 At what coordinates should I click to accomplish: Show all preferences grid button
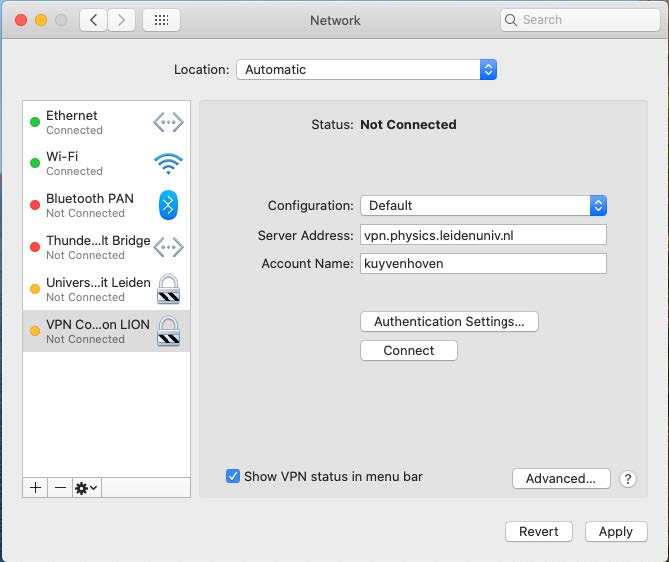pos(161,20)
